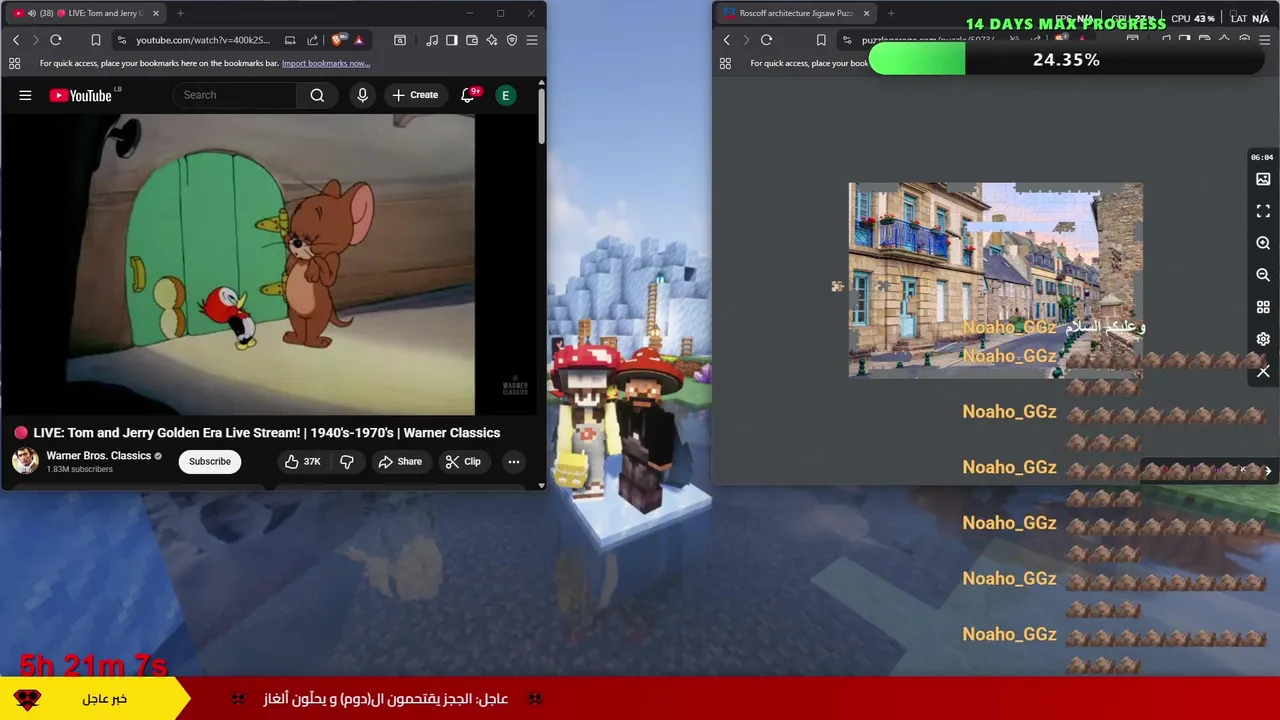Image resolution: width=1280 pixels, height=720 pixels.
Task: Select the Roscoff architecture Jigsaw Puzzle tab
Action: tap(795, 13)
